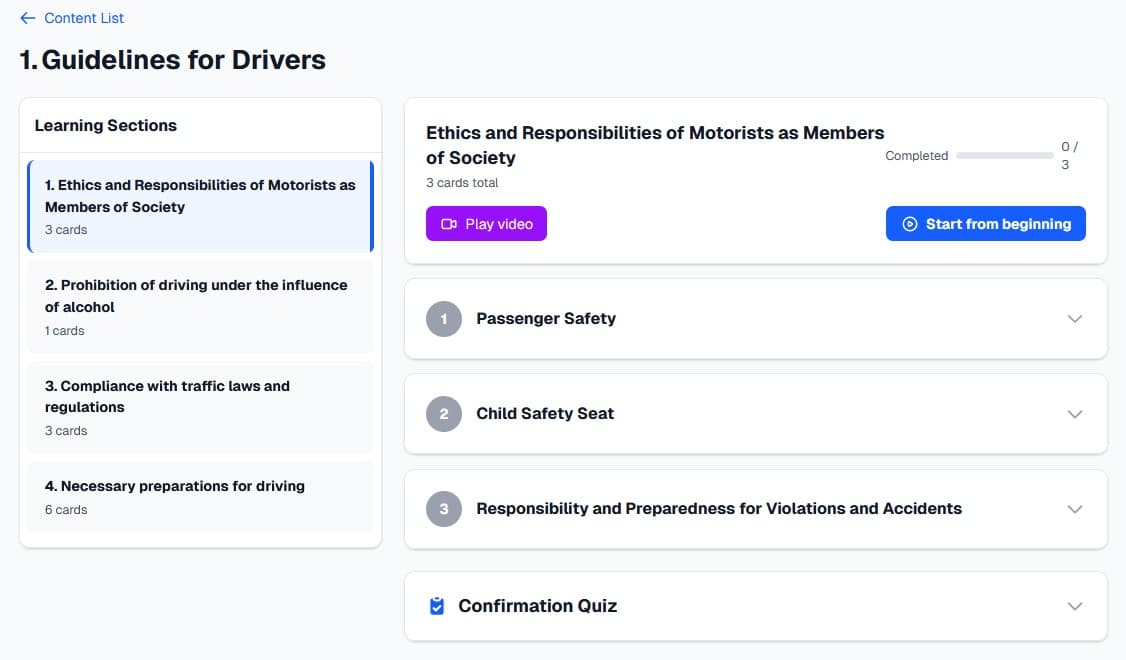Click the Passenger Safety card title
Viewport: 1126px width, 660px height.
tap(546, 319)
